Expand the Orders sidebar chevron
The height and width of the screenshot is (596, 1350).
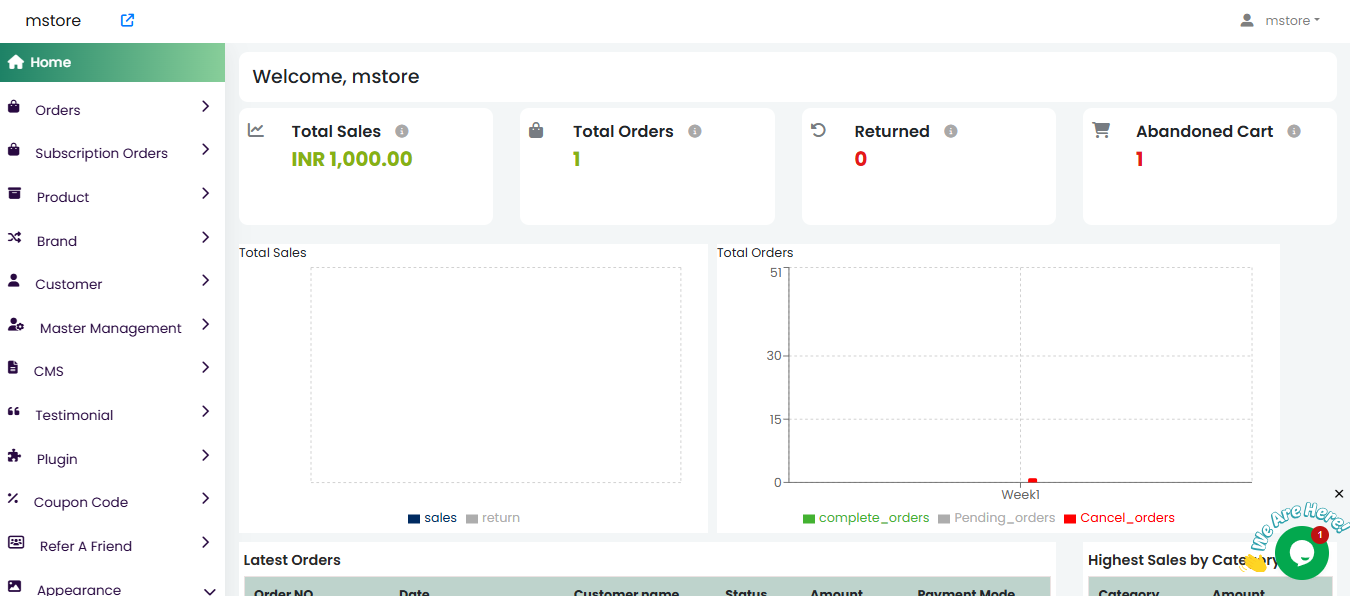click(205, 106)
